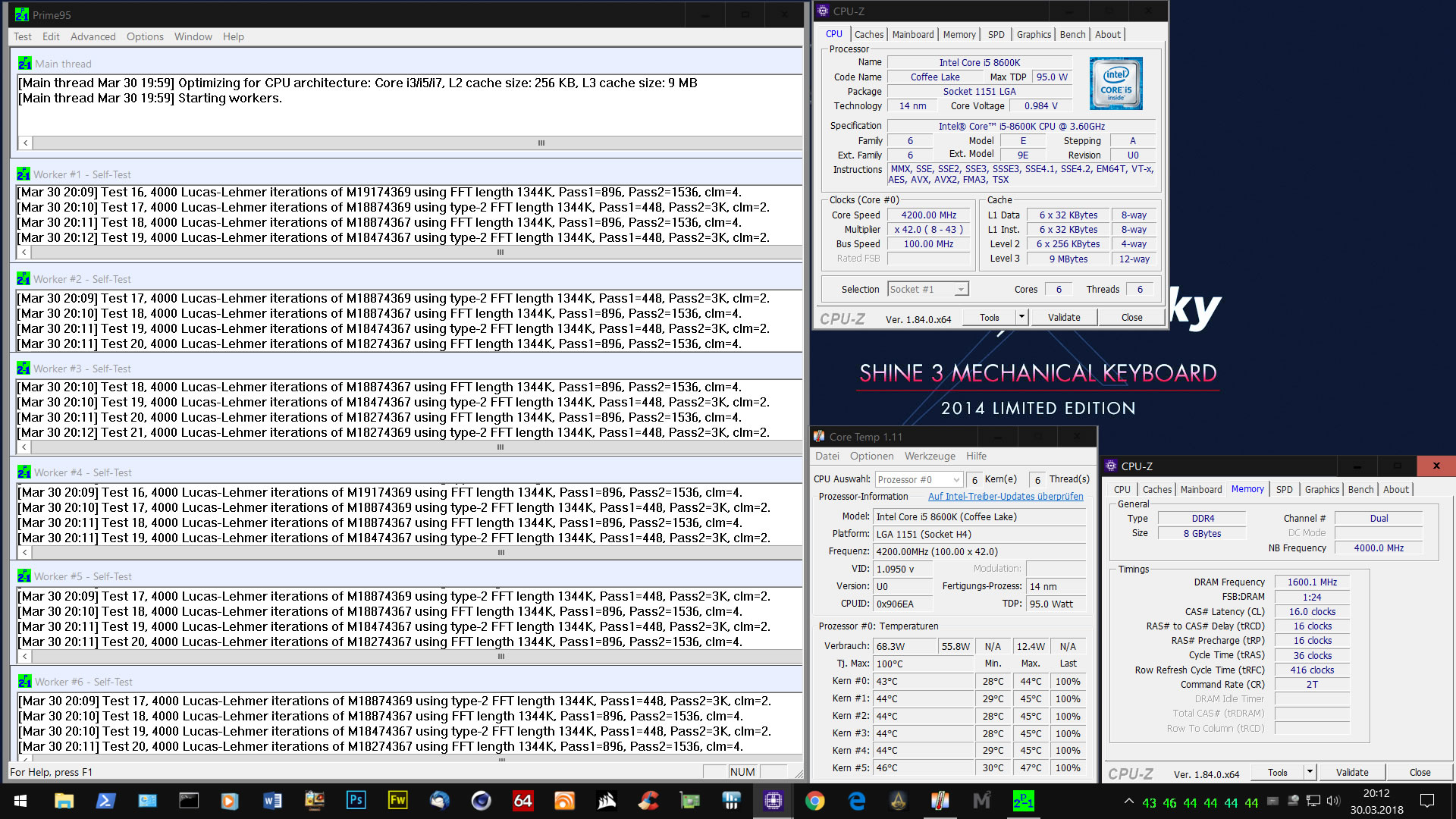
Task: Click the Validate button in CPU-Z
Action: pos(1063,317)
